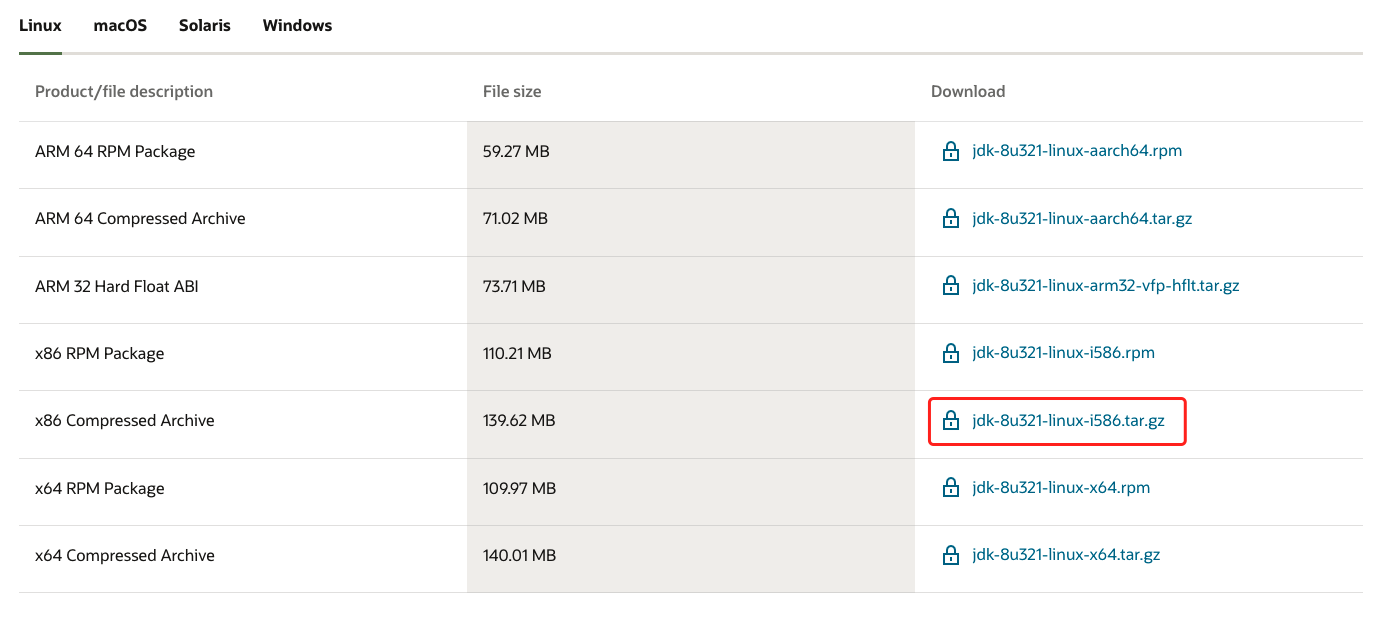1379x638 pixels.
Task: Click lock icon beside jdk-8u321-linux-x64.rpm
Action: tap(951, 489)
